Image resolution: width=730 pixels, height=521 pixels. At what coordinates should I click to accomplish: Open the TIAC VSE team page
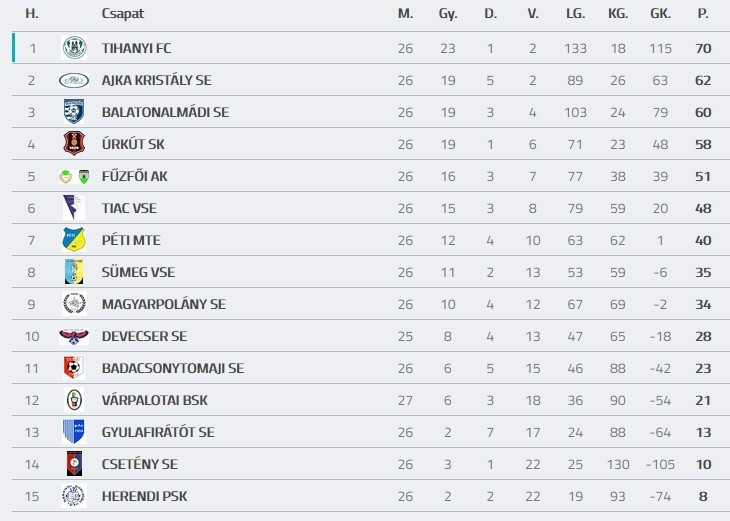129,208
